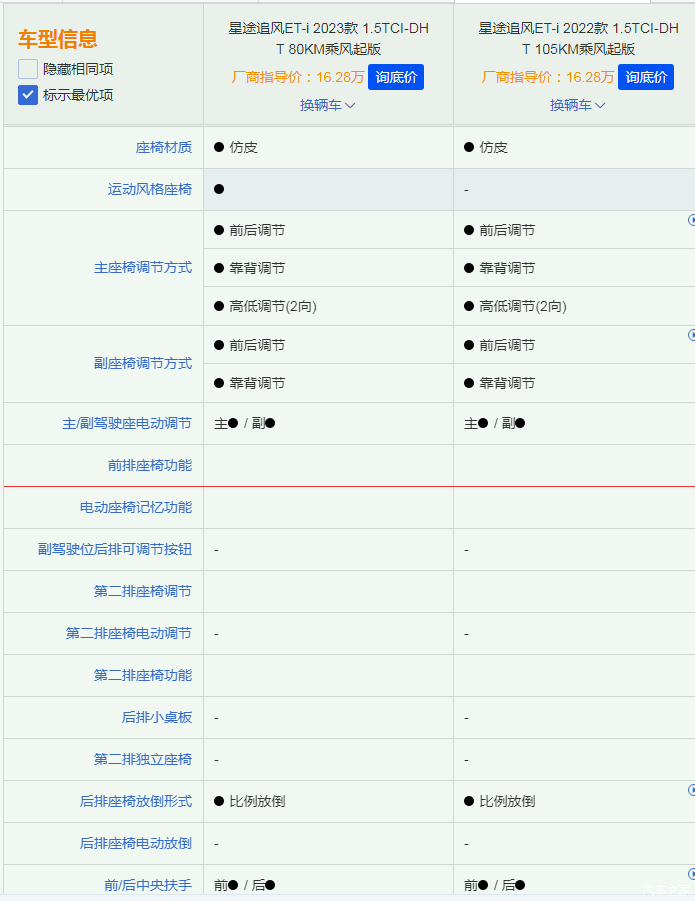Click the 车型信息 heading
Viewport: 695px width, 901px height.
(x=57, y=39)
